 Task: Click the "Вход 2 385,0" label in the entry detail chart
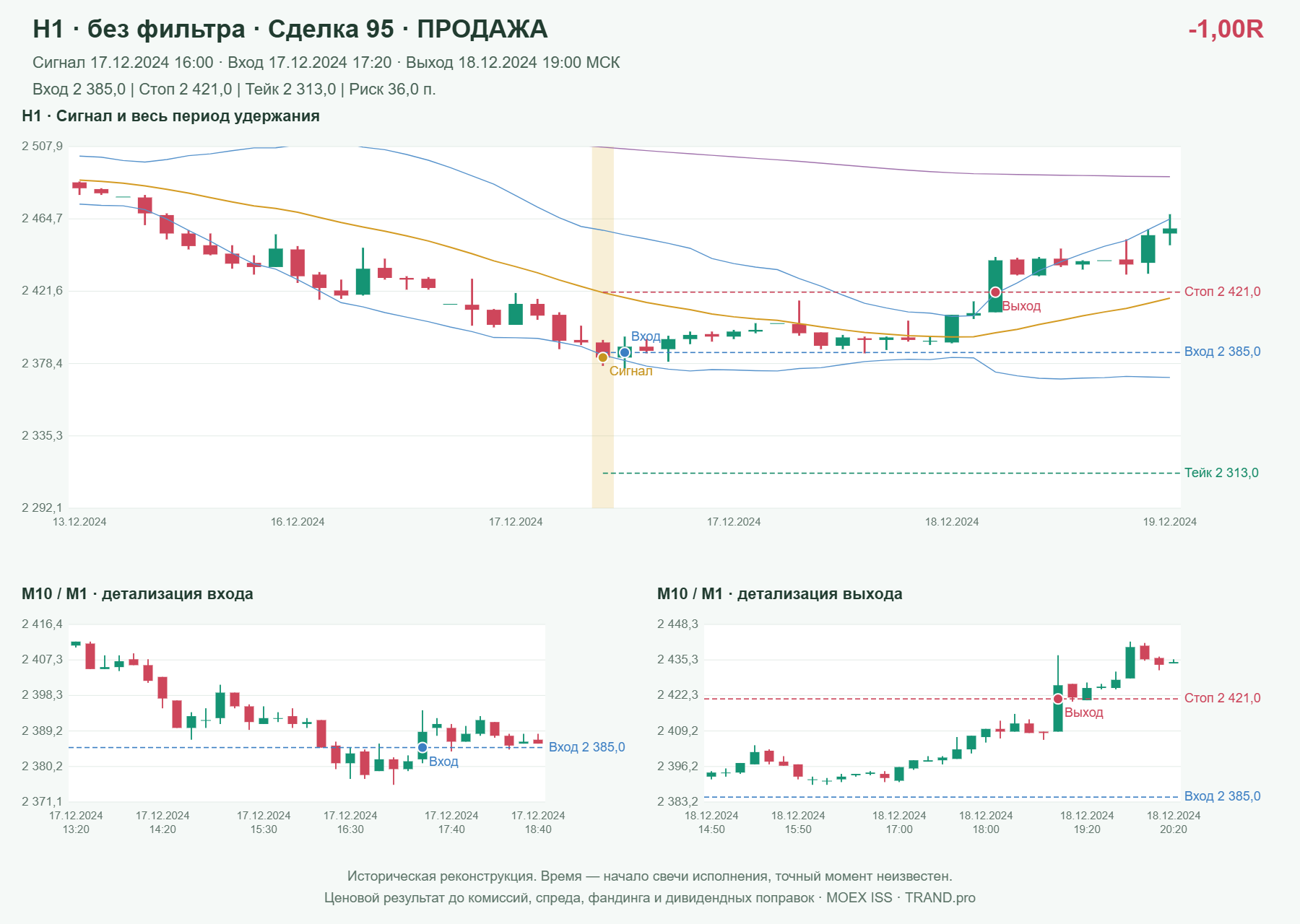coord(587,747)
